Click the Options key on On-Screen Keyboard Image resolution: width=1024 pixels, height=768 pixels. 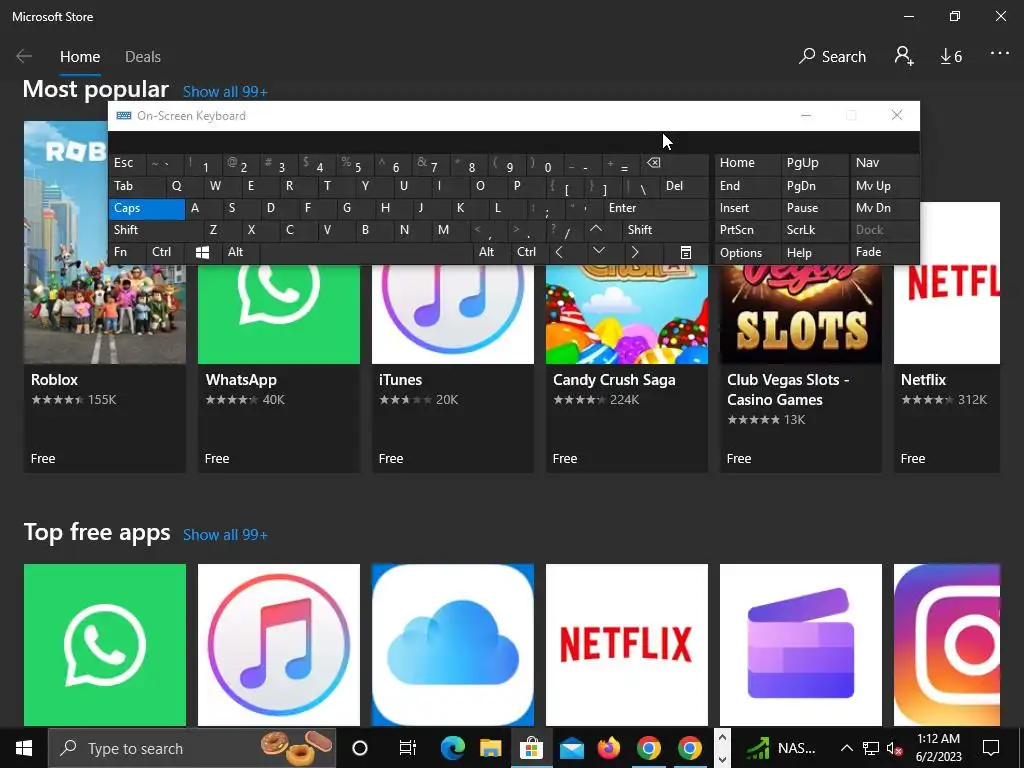(747, 253)
